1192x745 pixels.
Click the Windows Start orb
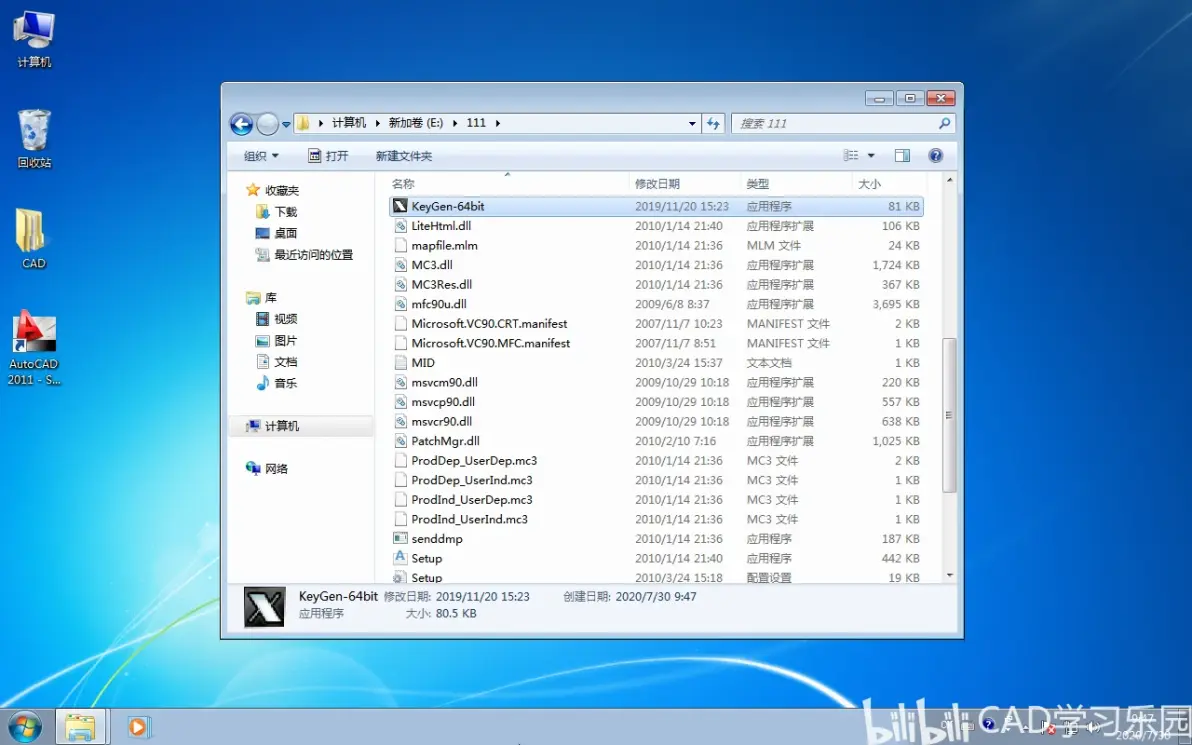[x=24, y=727]
